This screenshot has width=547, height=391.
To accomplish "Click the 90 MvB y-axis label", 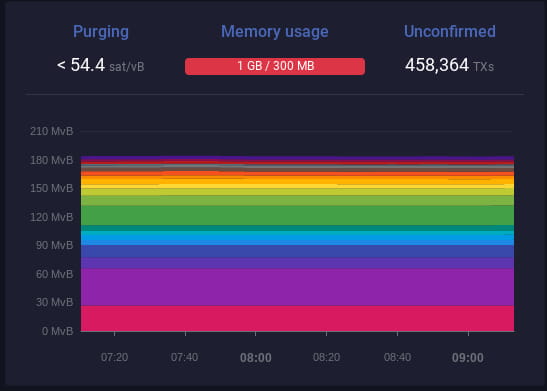I will click(x=54, y=245).
